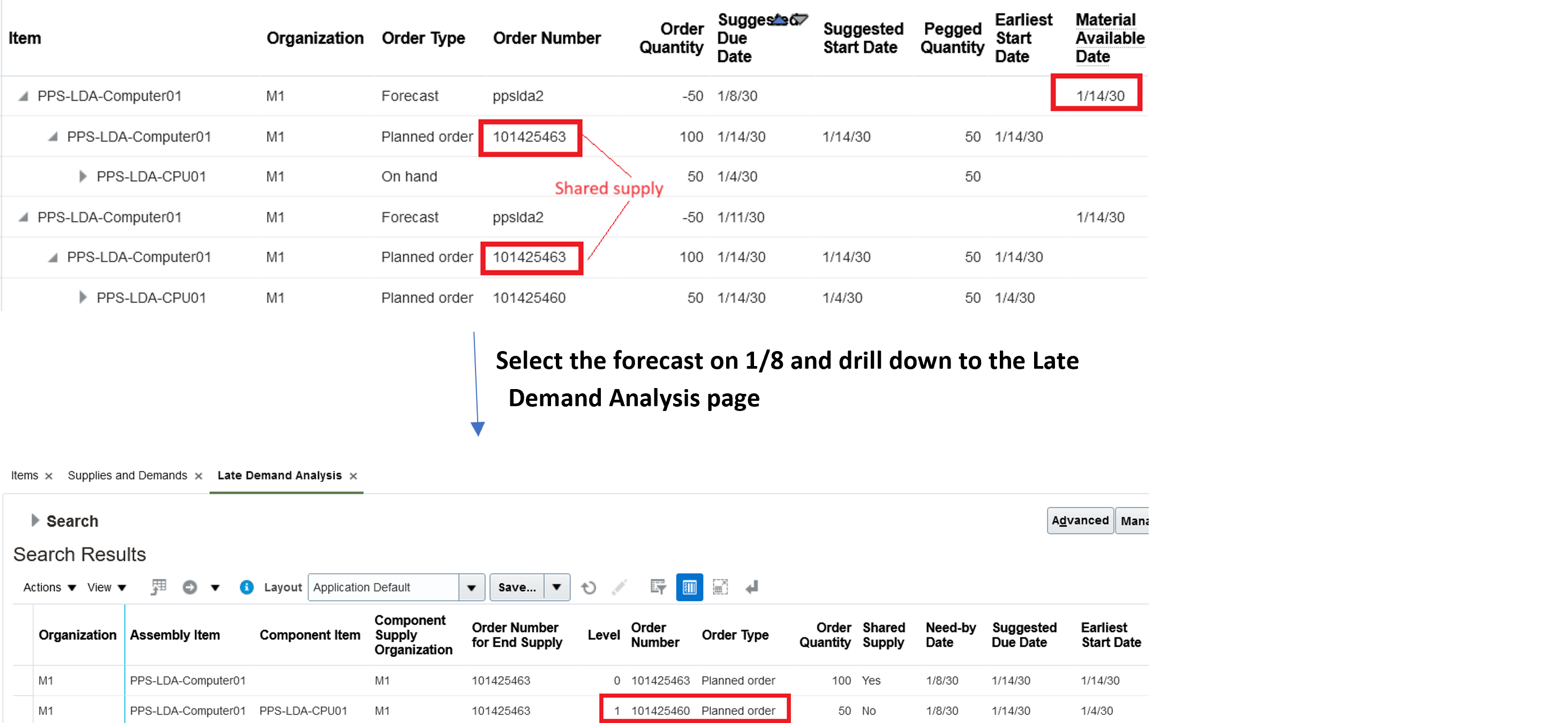Click the Refresh icon in Search Results toolbar
1568x723 pixels.
point(588,587)
